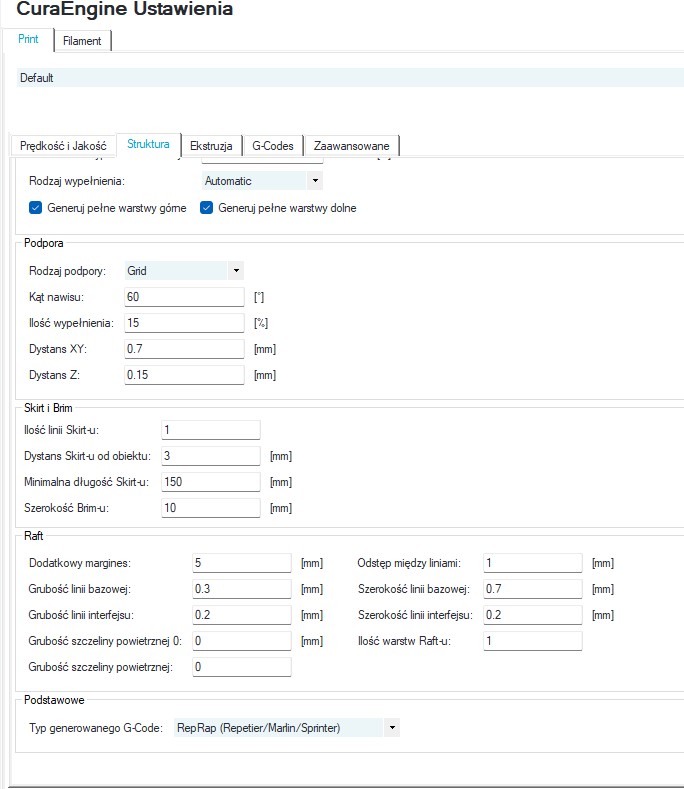Open Rodzaj wypełnienia Automatic dropdown
The height and width of the screenshot is (789, 684).
(262, 181)
